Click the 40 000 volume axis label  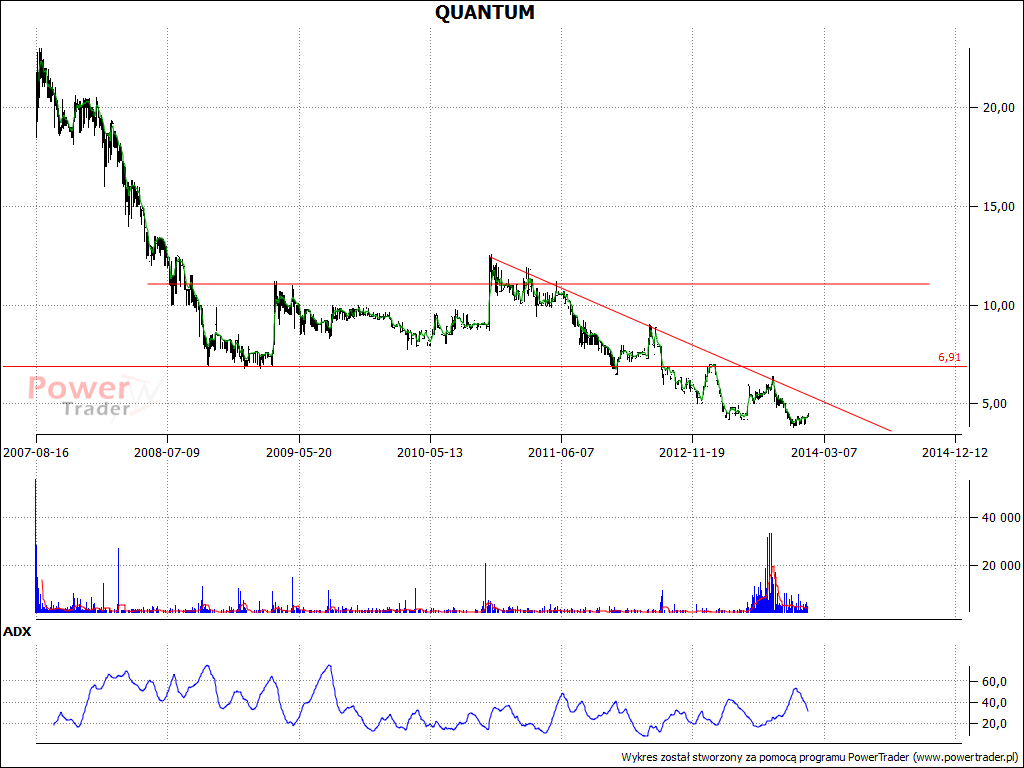pos(1002,517)
